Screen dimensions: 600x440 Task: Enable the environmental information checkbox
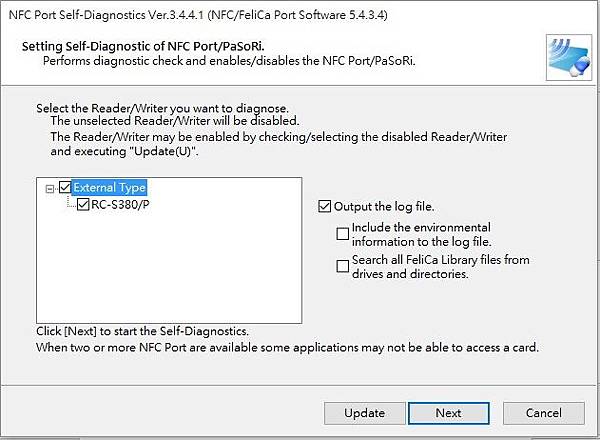[343, 234]
